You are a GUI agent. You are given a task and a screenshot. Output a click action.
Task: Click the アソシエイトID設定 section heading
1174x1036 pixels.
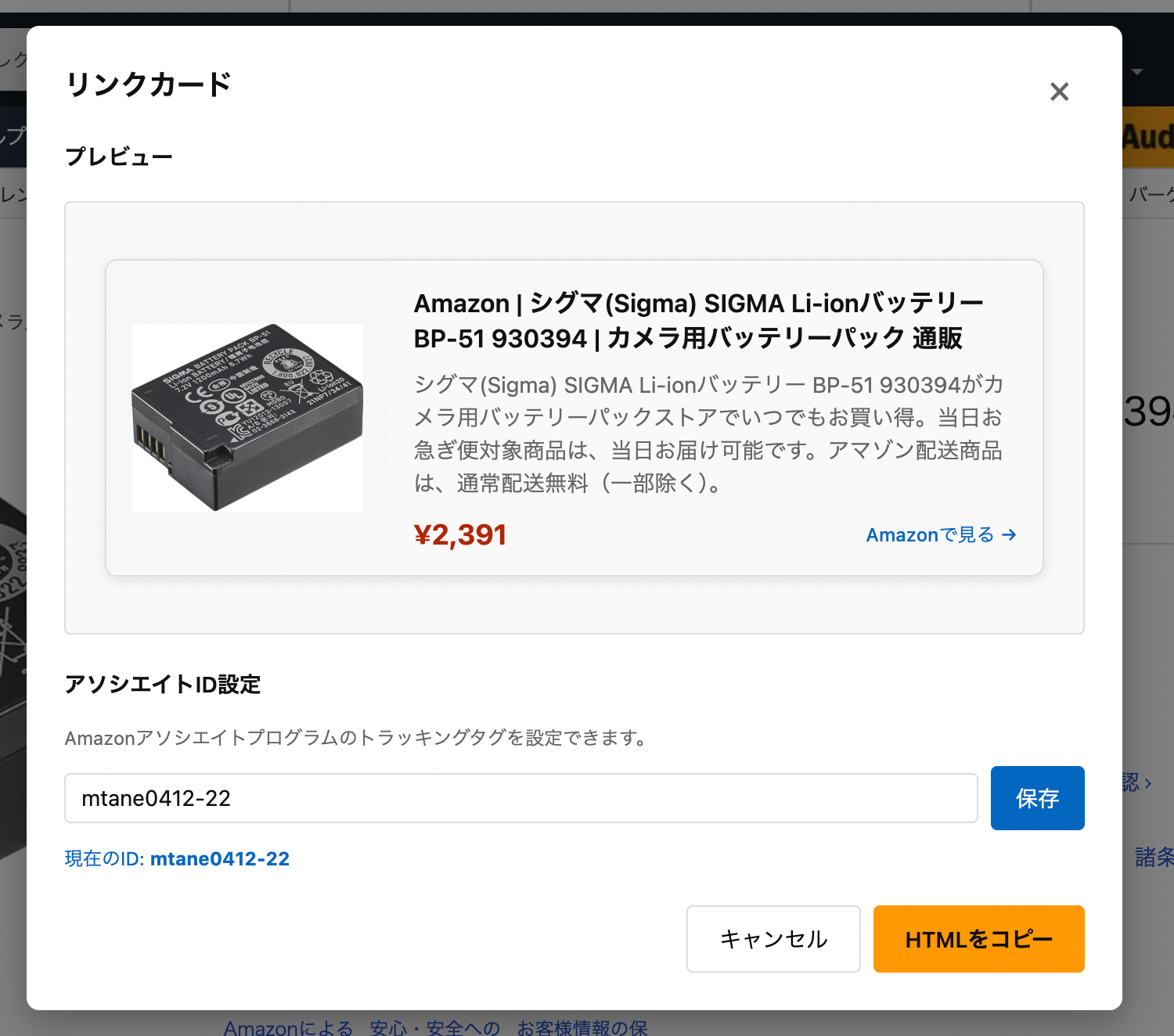tap(163, 685)
